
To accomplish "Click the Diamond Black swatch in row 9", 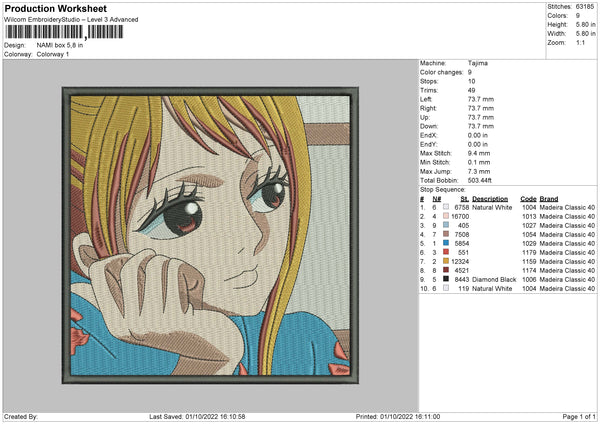I will [446, 279].
